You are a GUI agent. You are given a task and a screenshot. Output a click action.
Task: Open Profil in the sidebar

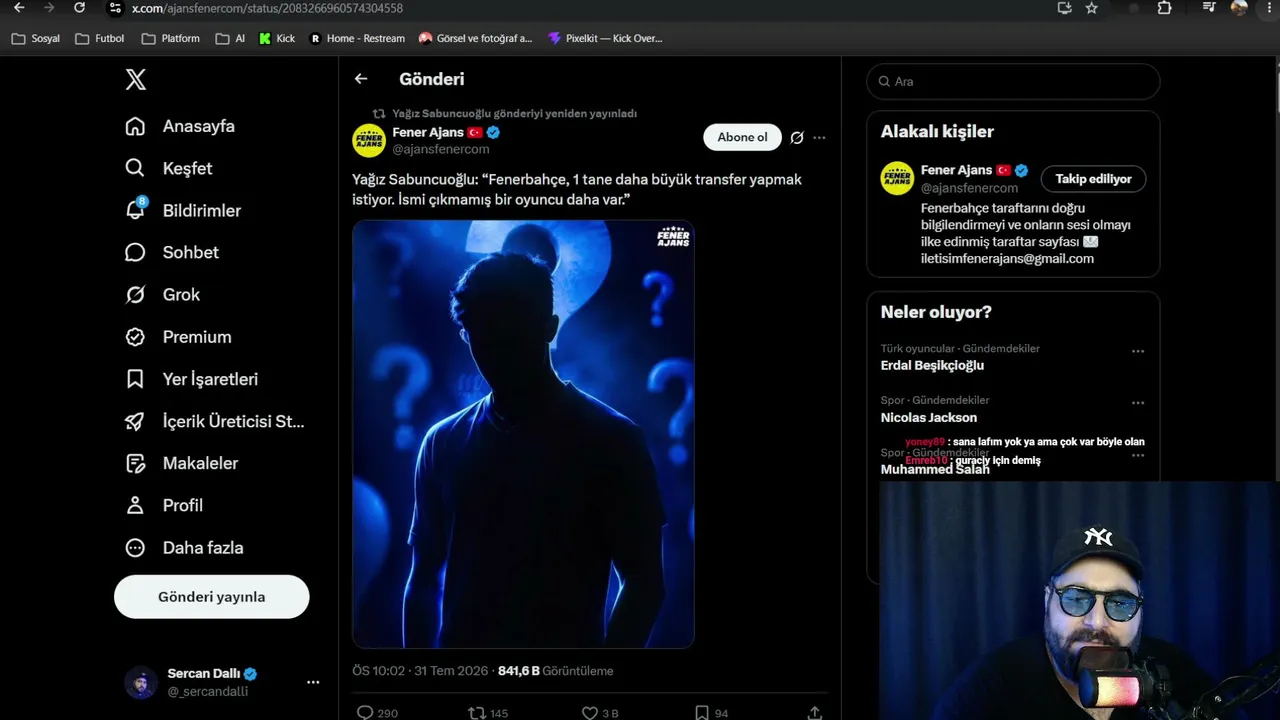pos(164,505)
